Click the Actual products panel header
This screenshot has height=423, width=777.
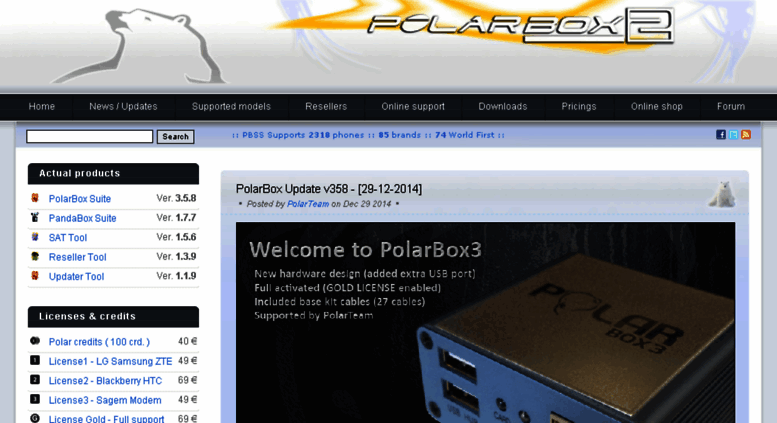113,173
